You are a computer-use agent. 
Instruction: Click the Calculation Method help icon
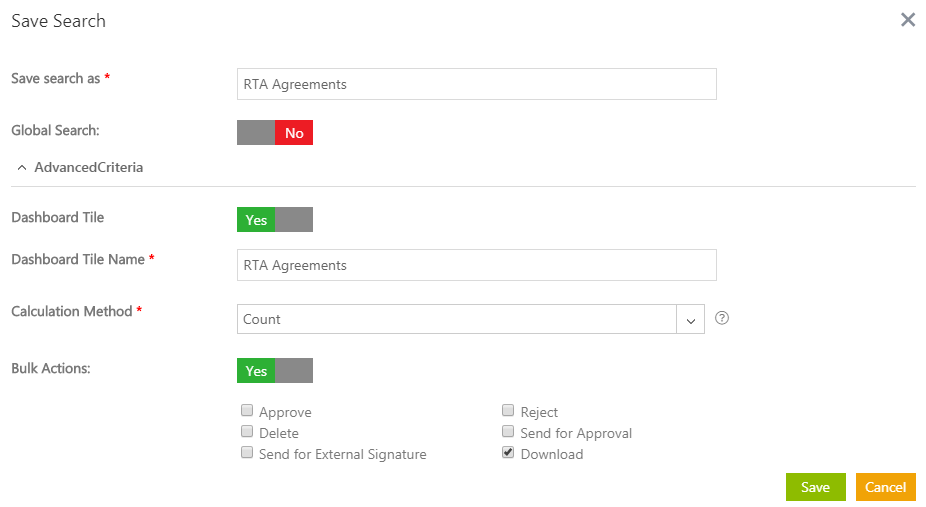(x=722, y=319)
